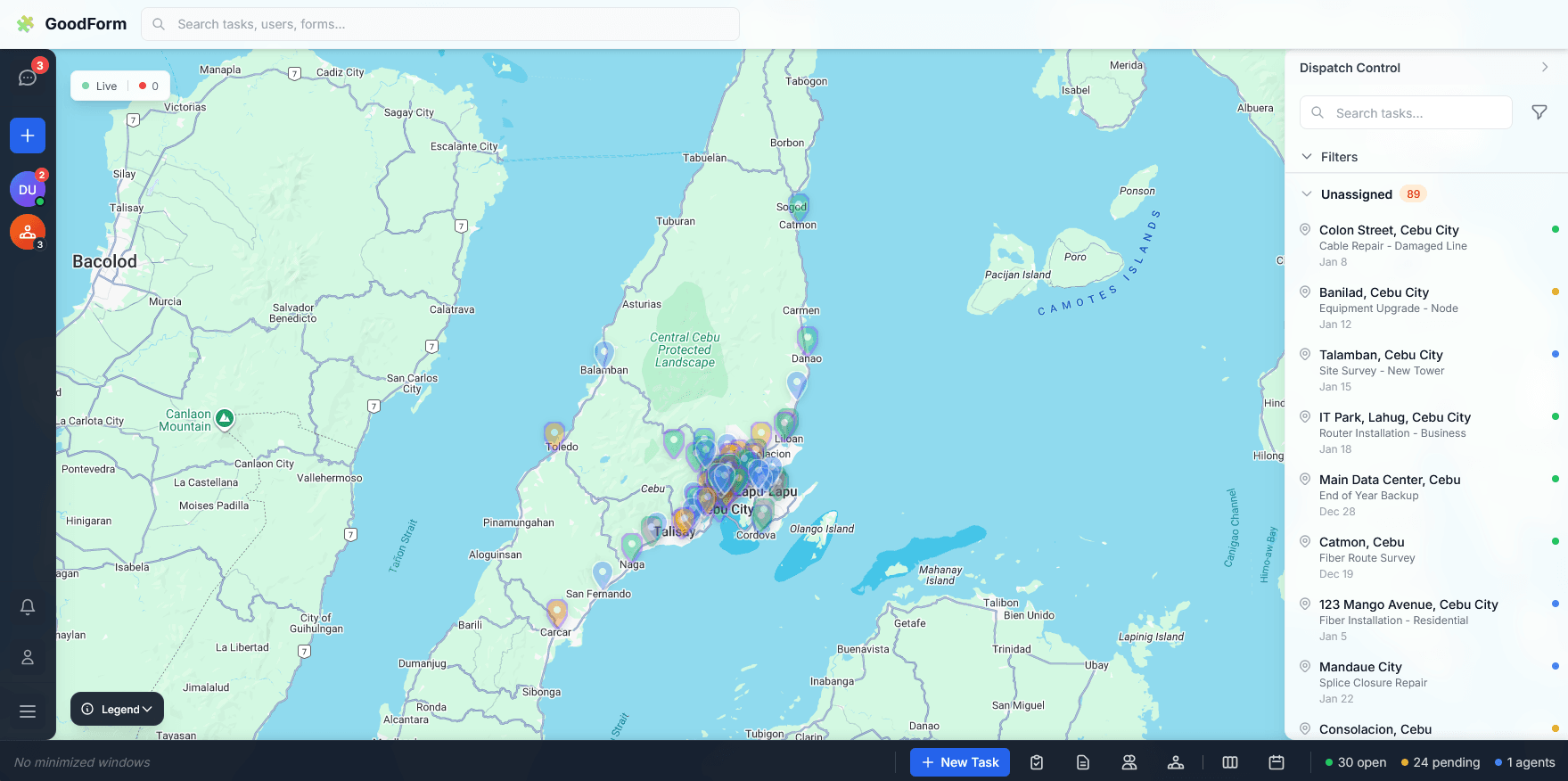Click the map pin near San Fernando
The width and height of the screenshot is (1568, 781).
(x=603, y=573)
